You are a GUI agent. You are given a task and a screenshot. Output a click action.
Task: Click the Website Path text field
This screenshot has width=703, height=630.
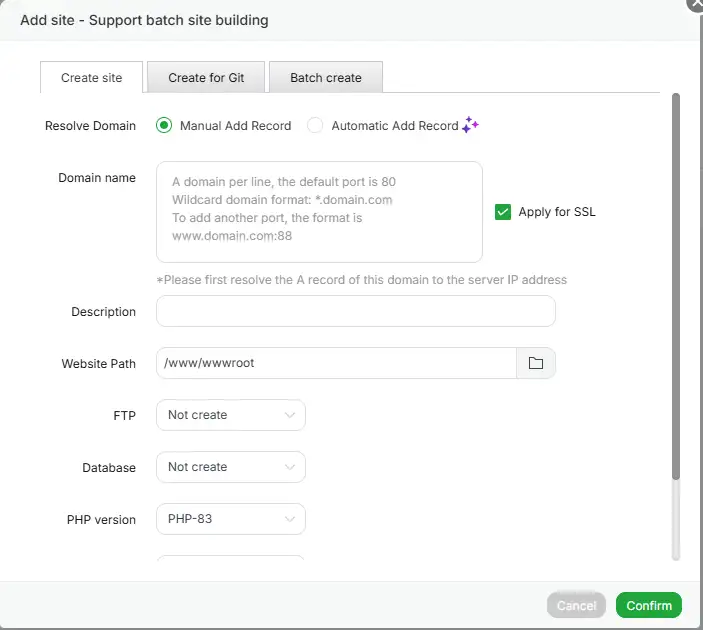(x=335, y=363)
